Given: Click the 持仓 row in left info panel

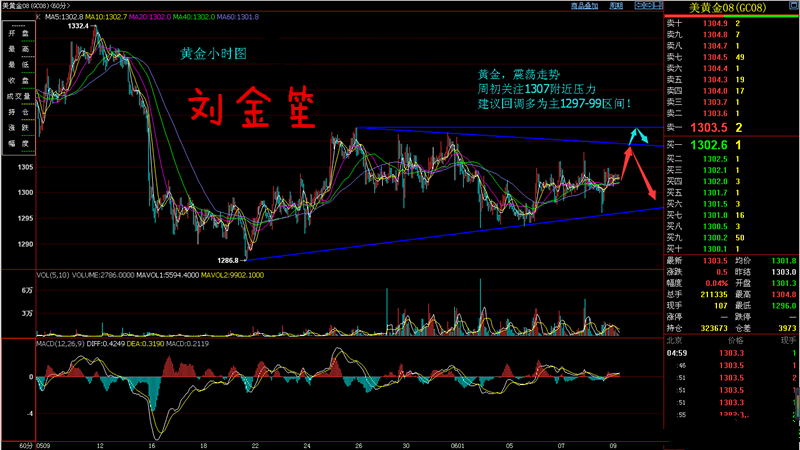Looking at the screenshot, I should [x=19, y=112].
